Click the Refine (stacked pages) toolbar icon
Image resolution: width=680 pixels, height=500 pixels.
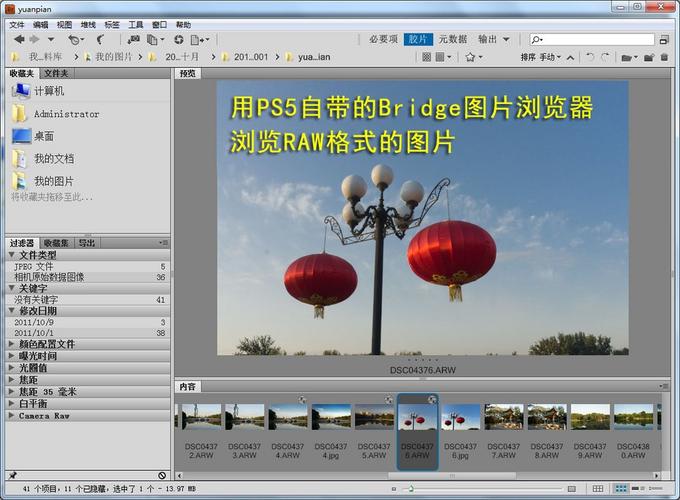click(x=153, y=39)
